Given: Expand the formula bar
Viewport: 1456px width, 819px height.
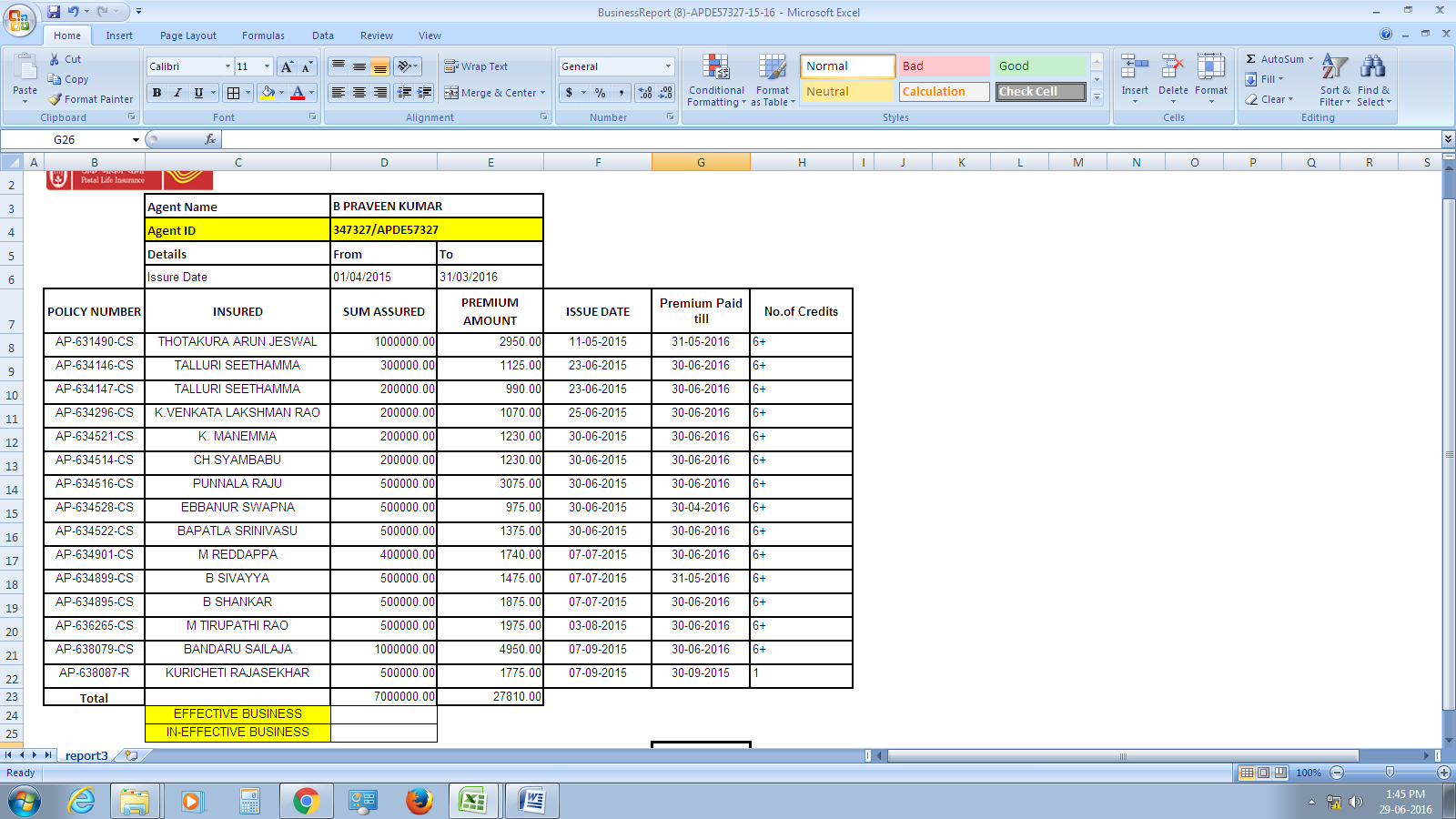Looking at the screenshot, I should coord(1448,139).
